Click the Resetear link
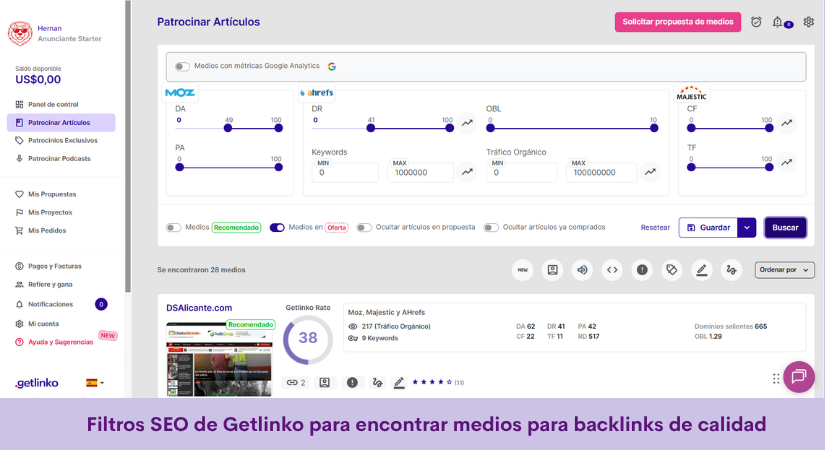 (x=655, y=227)
